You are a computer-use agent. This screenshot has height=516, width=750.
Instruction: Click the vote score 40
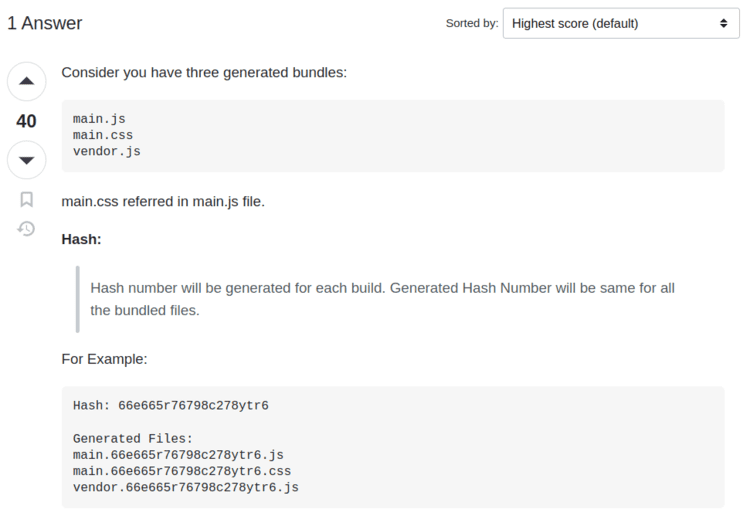coord(26,121)
